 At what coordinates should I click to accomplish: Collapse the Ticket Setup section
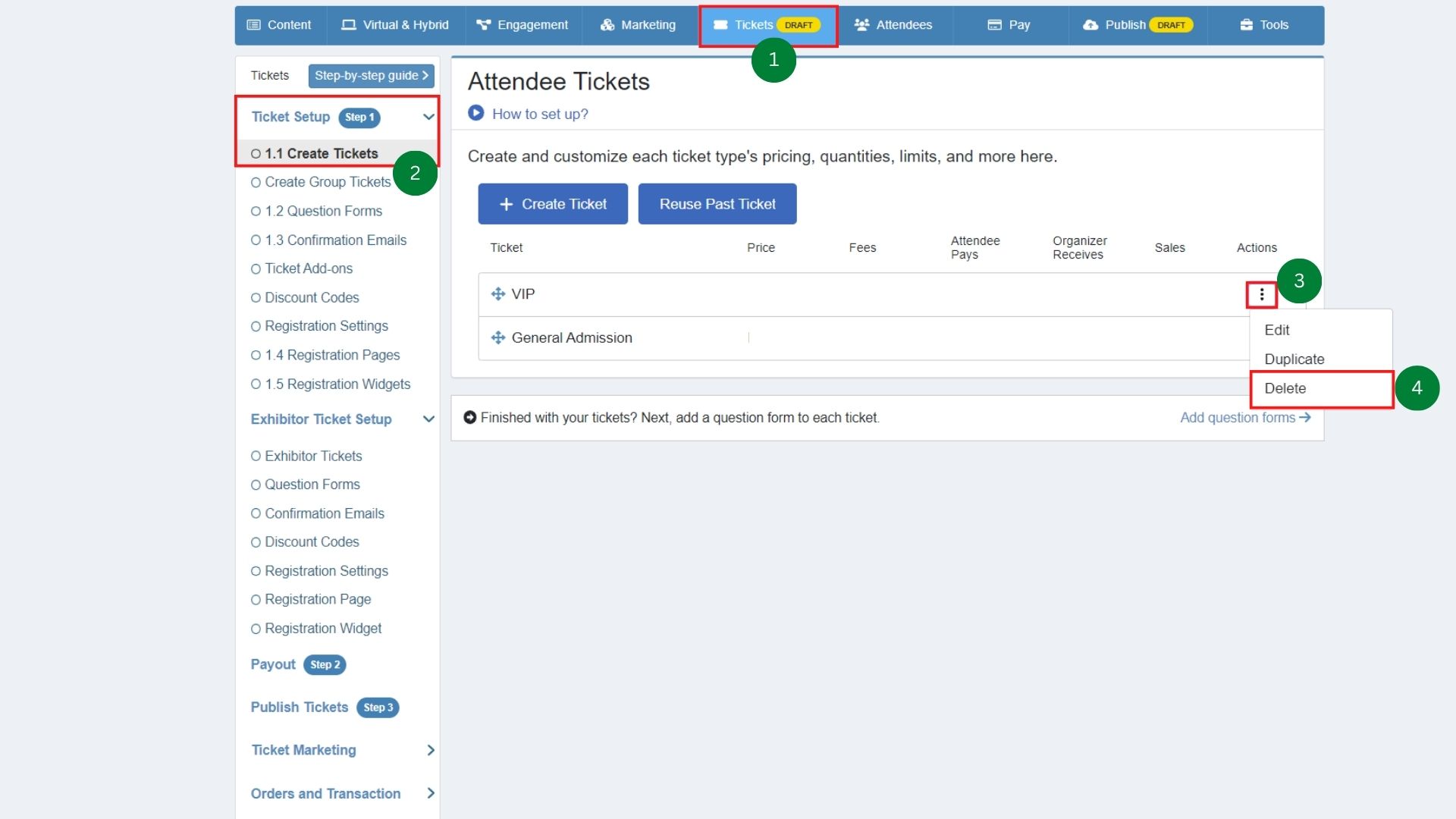click(429, 118)
